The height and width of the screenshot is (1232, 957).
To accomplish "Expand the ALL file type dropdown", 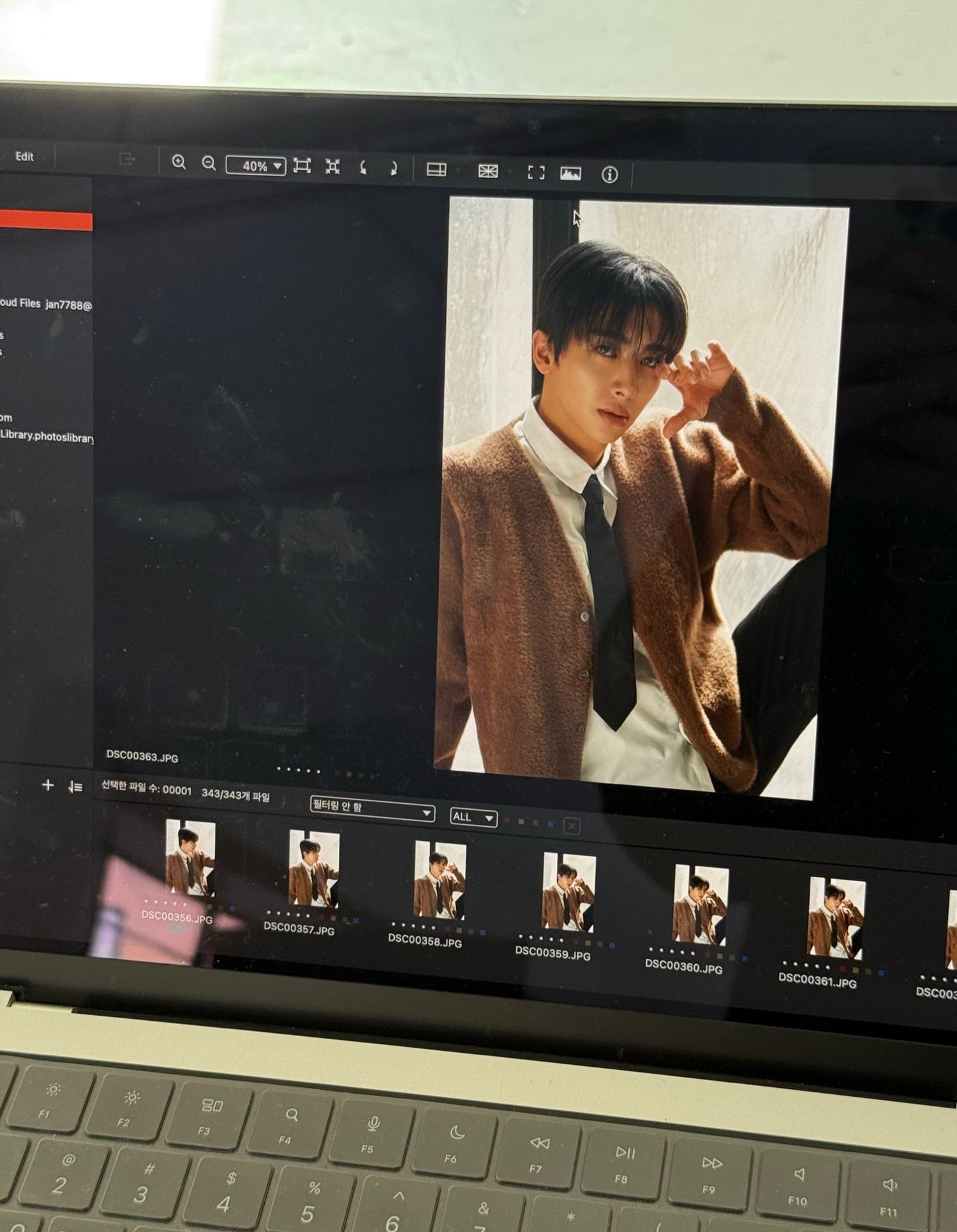I will pyautogui.click(x=473, y=817).
